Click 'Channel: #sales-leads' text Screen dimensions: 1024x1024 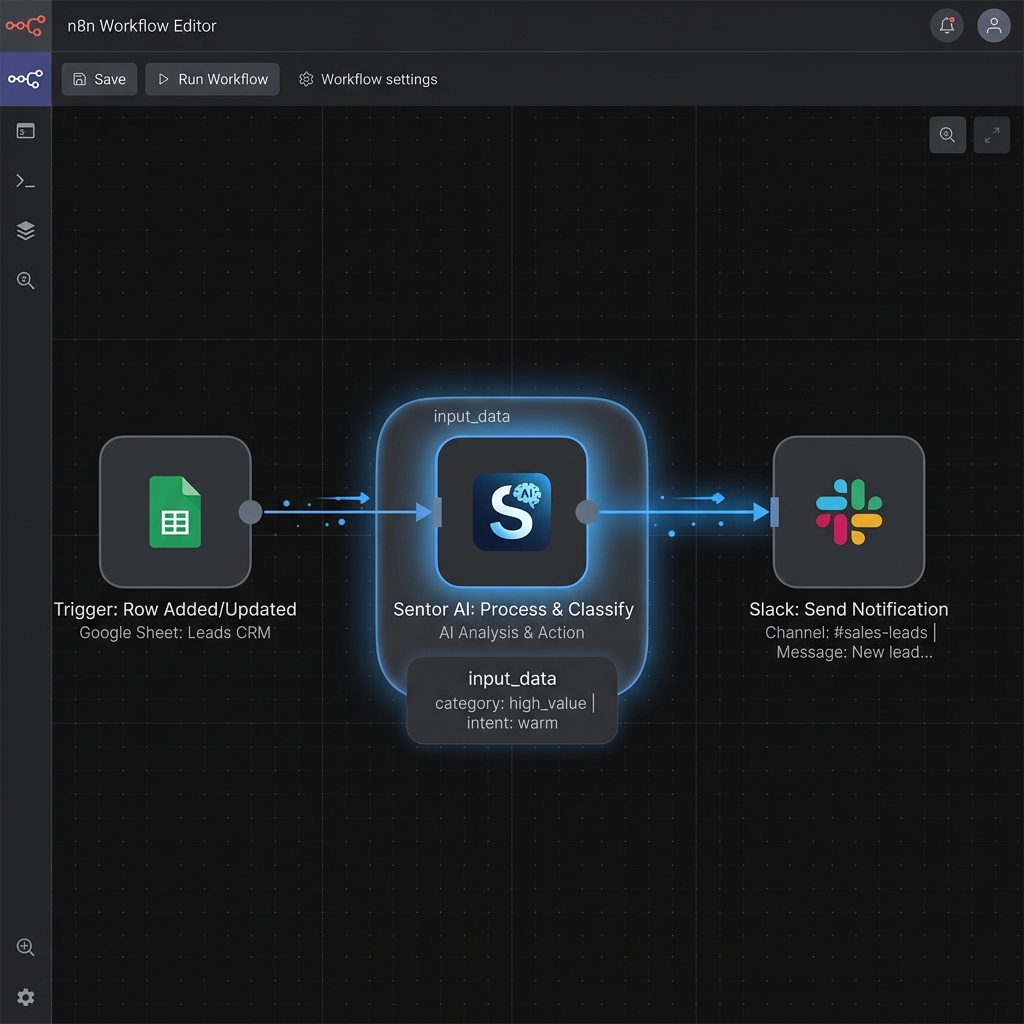[x=846, y=633]
